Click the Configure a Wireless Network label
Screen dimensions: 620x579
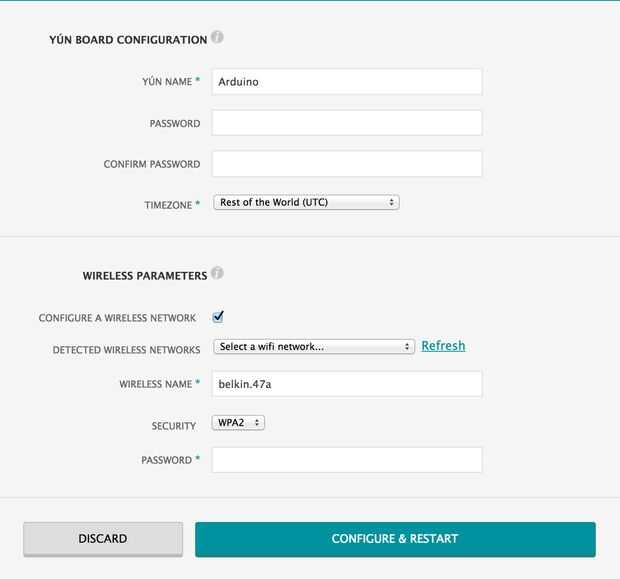[x=117, y=318]
